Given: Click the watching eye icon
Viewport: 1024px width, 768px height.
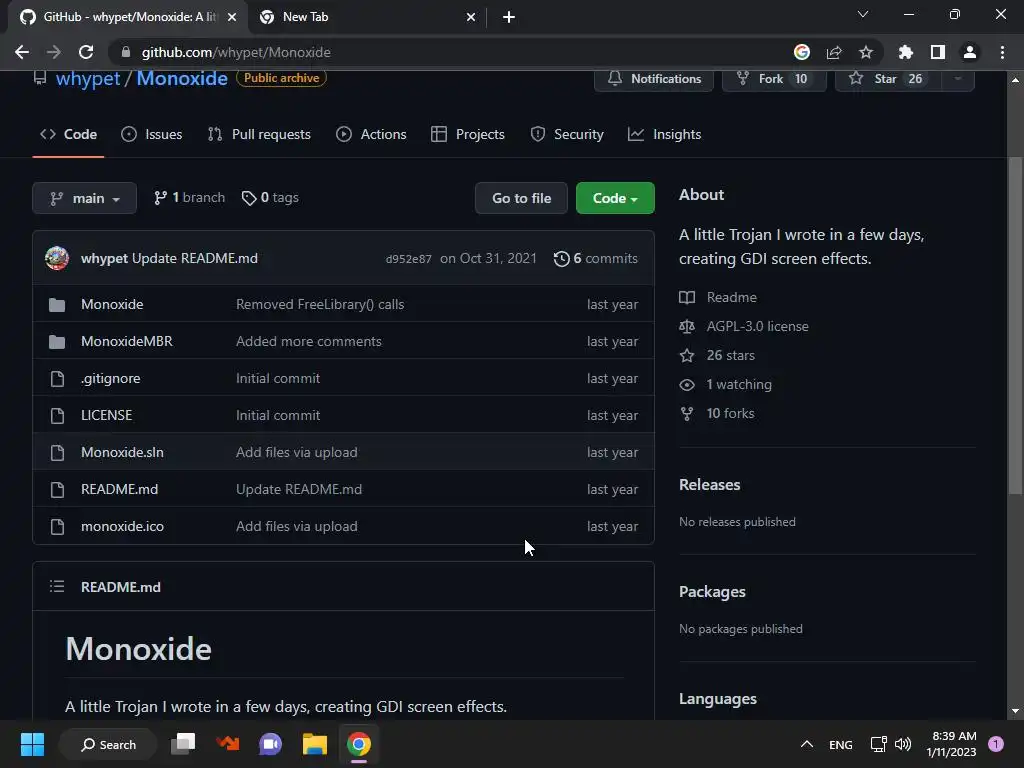Looking at the screenshot, I should [687, 385].
